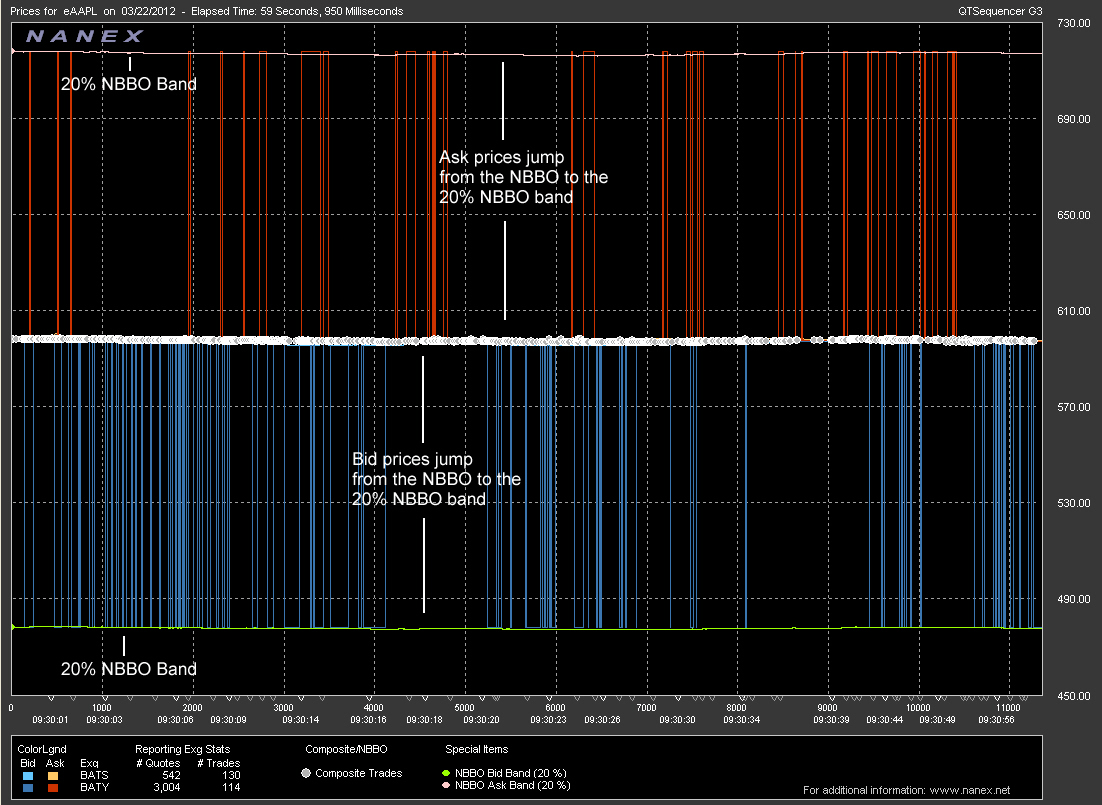Screen dimensions: 1102x805
Task: Click the 09:30:39 timestamp label
Action: point(831,720)
